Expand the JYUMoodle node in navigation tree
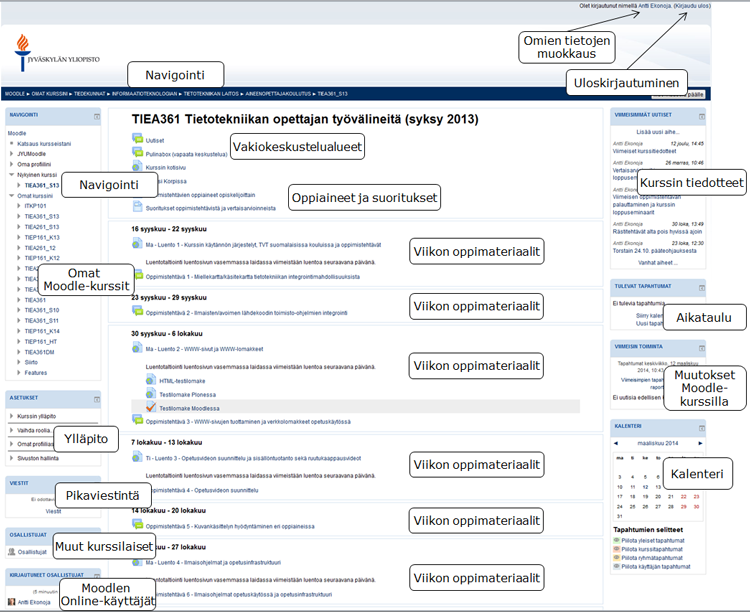This screenshot has height=612, width=750. point(11,154)
